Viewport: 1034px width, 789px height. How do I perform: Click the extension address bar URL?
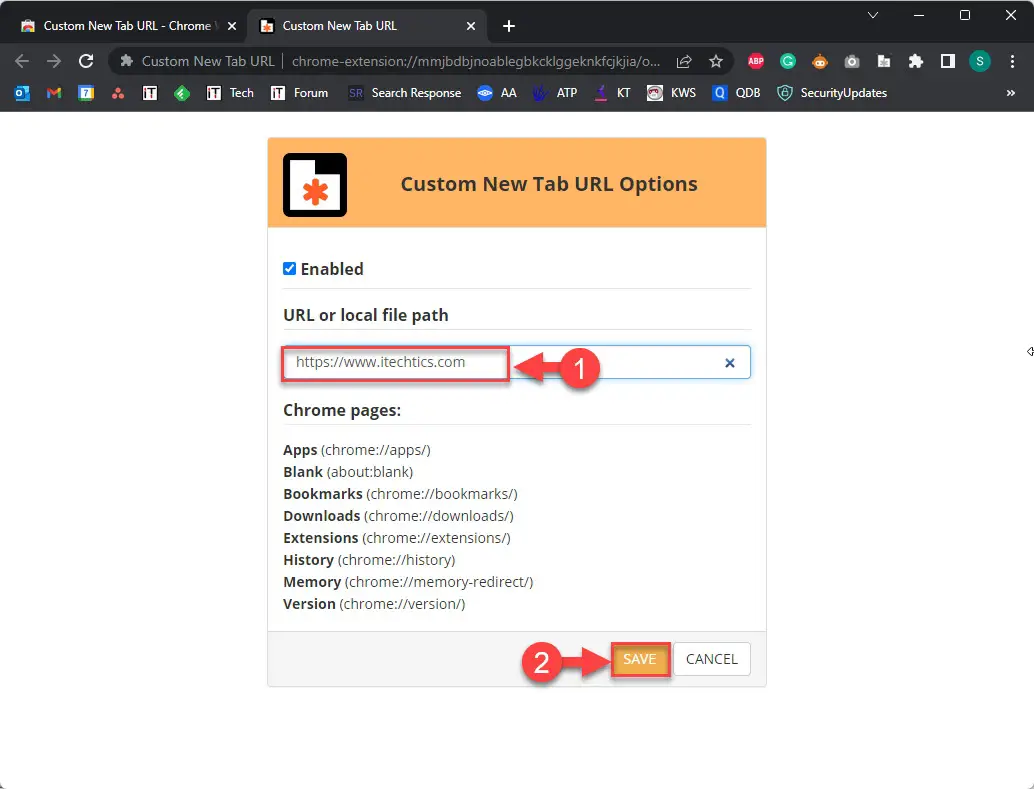[x=475, y=61]
